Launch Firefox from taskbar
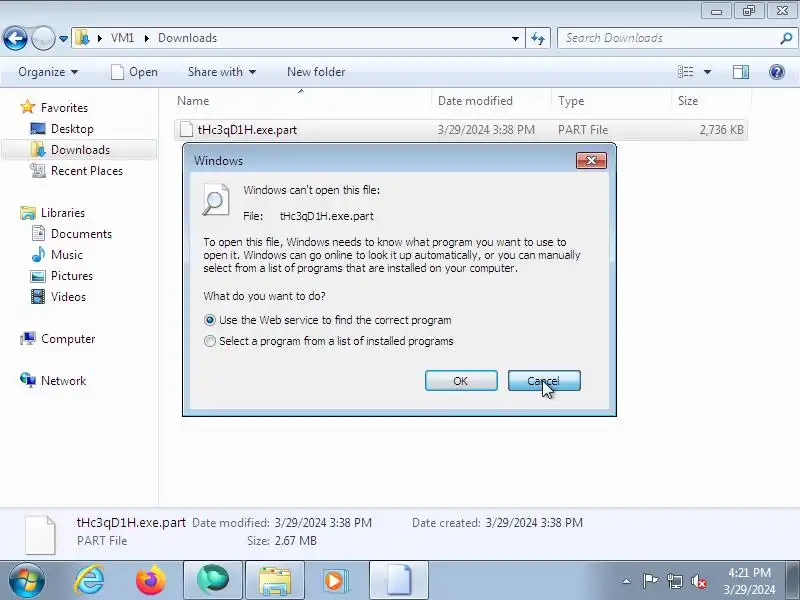Screen dimensions: 800x600 pyautogui.click(x=151, y=580)
